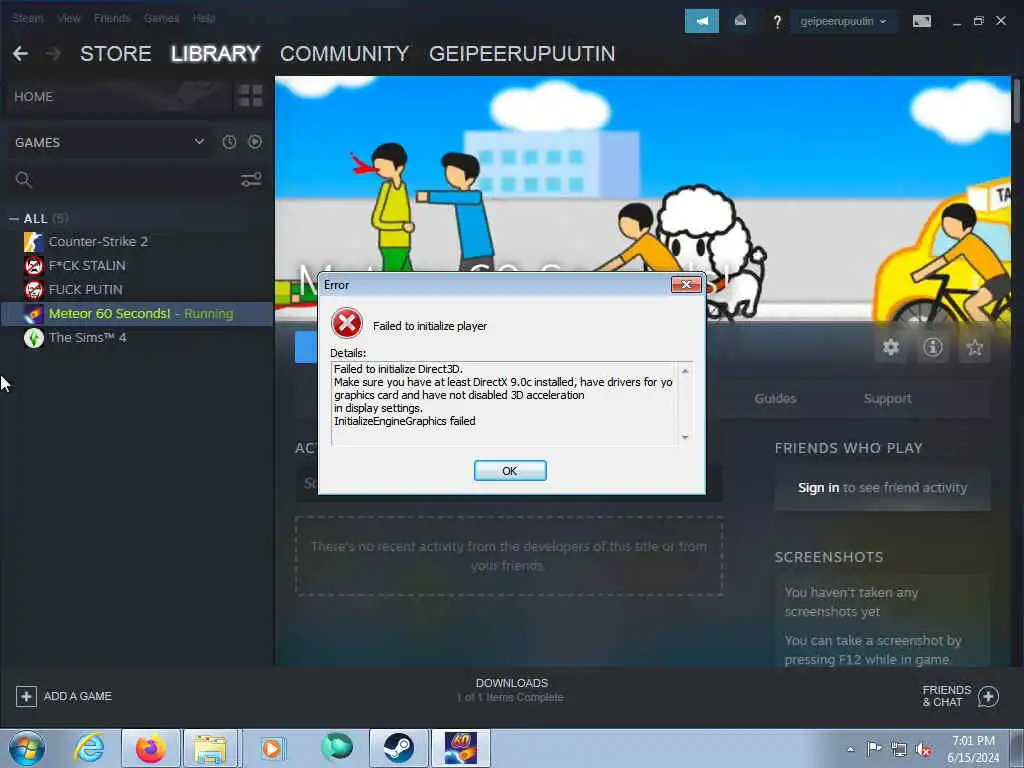1024x768 pixels.
Task: Click the error details scroll up arrow
Action: pyautogui.click(x=685, y=371)
